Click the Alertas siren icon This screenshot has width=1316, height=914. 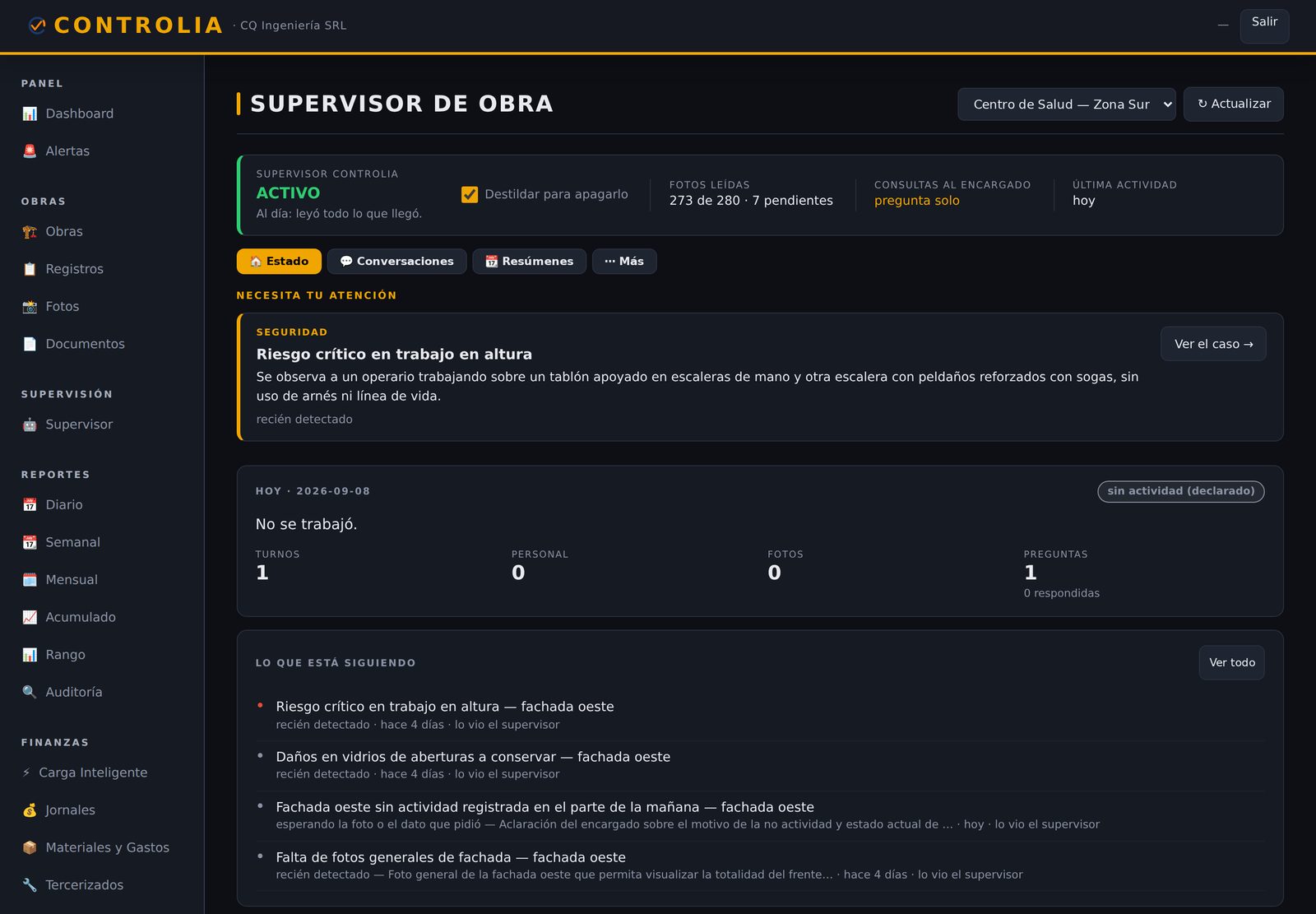[x=30, y=151]
